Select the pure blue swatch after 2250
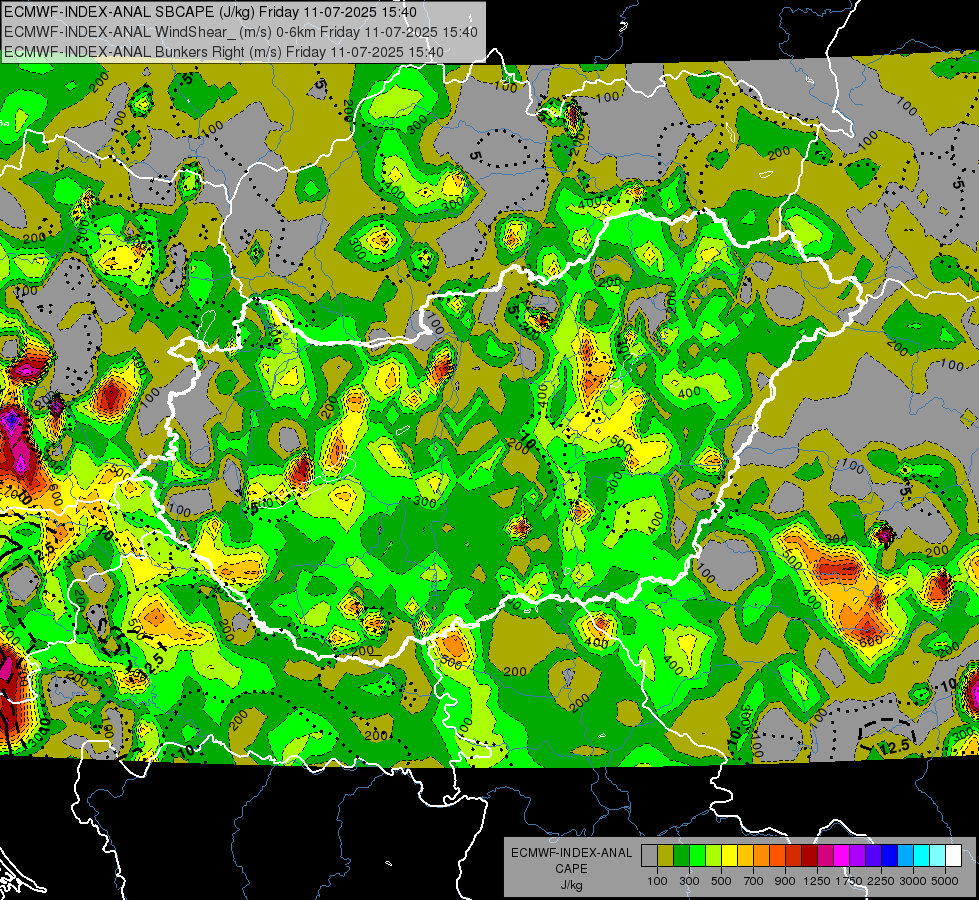Viewport: 979px width, 900px height. coord(890,856)
